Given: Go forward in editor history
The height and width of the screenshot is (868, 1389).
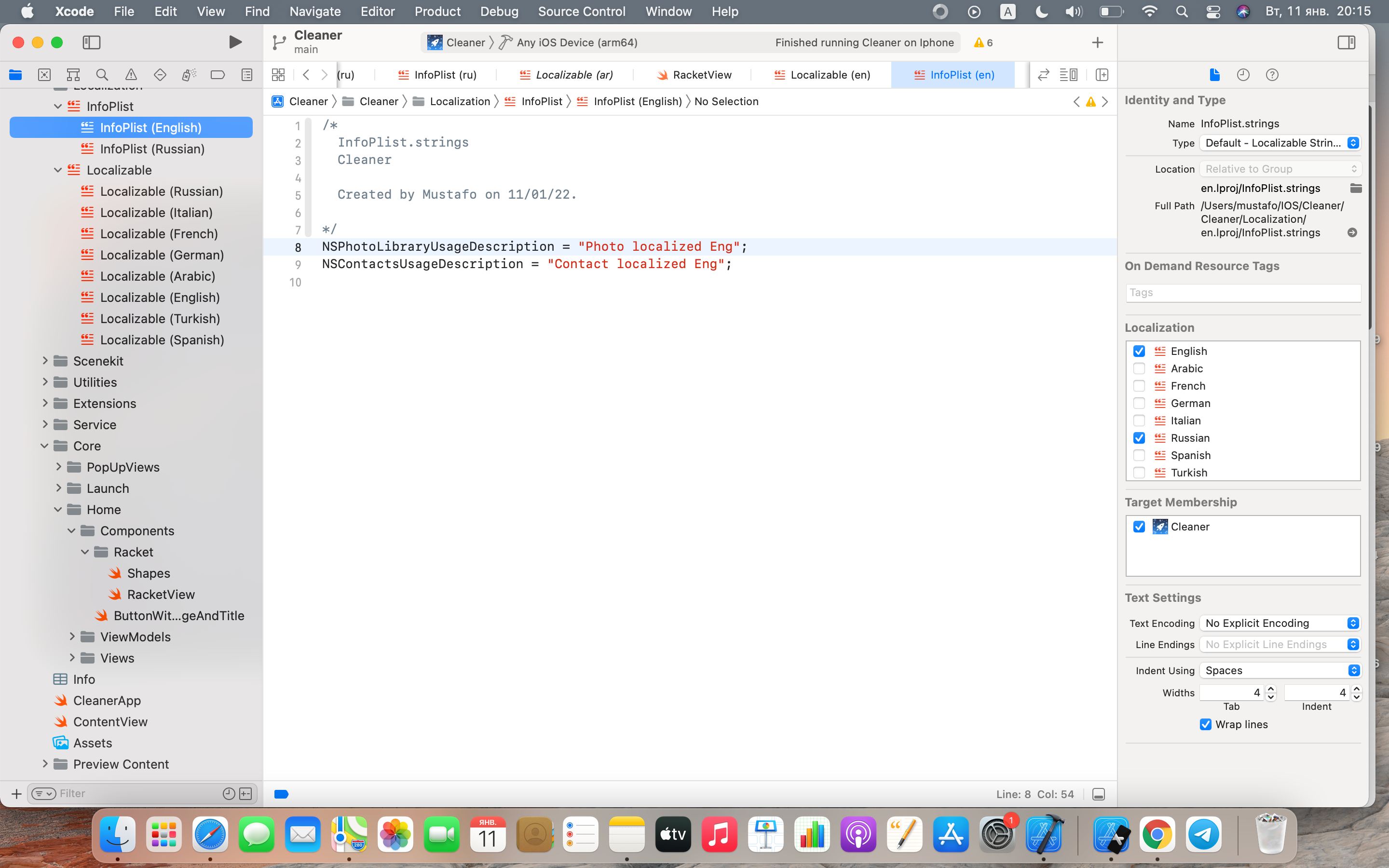Looking at the screenshot, I should pos(324,75).
